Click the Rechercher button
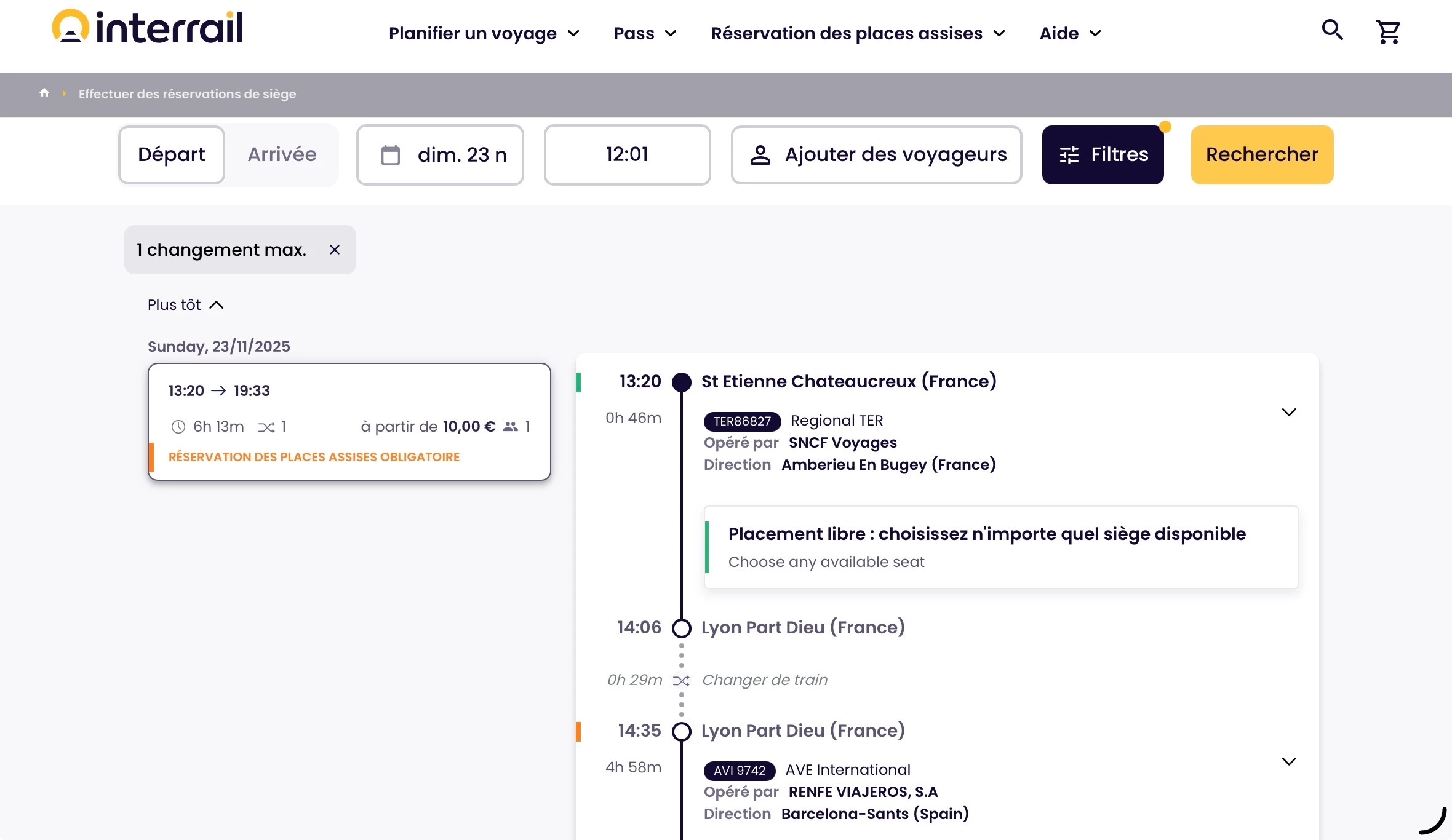 pyautogui.click(x=1262, y=155)
